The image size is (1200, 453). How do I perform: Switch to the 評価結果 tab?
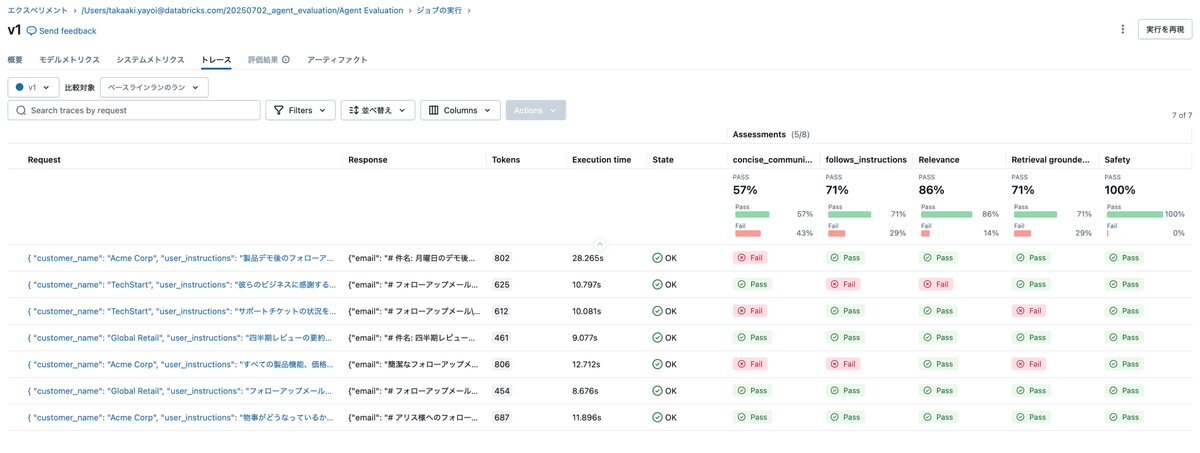click(262, 60)
